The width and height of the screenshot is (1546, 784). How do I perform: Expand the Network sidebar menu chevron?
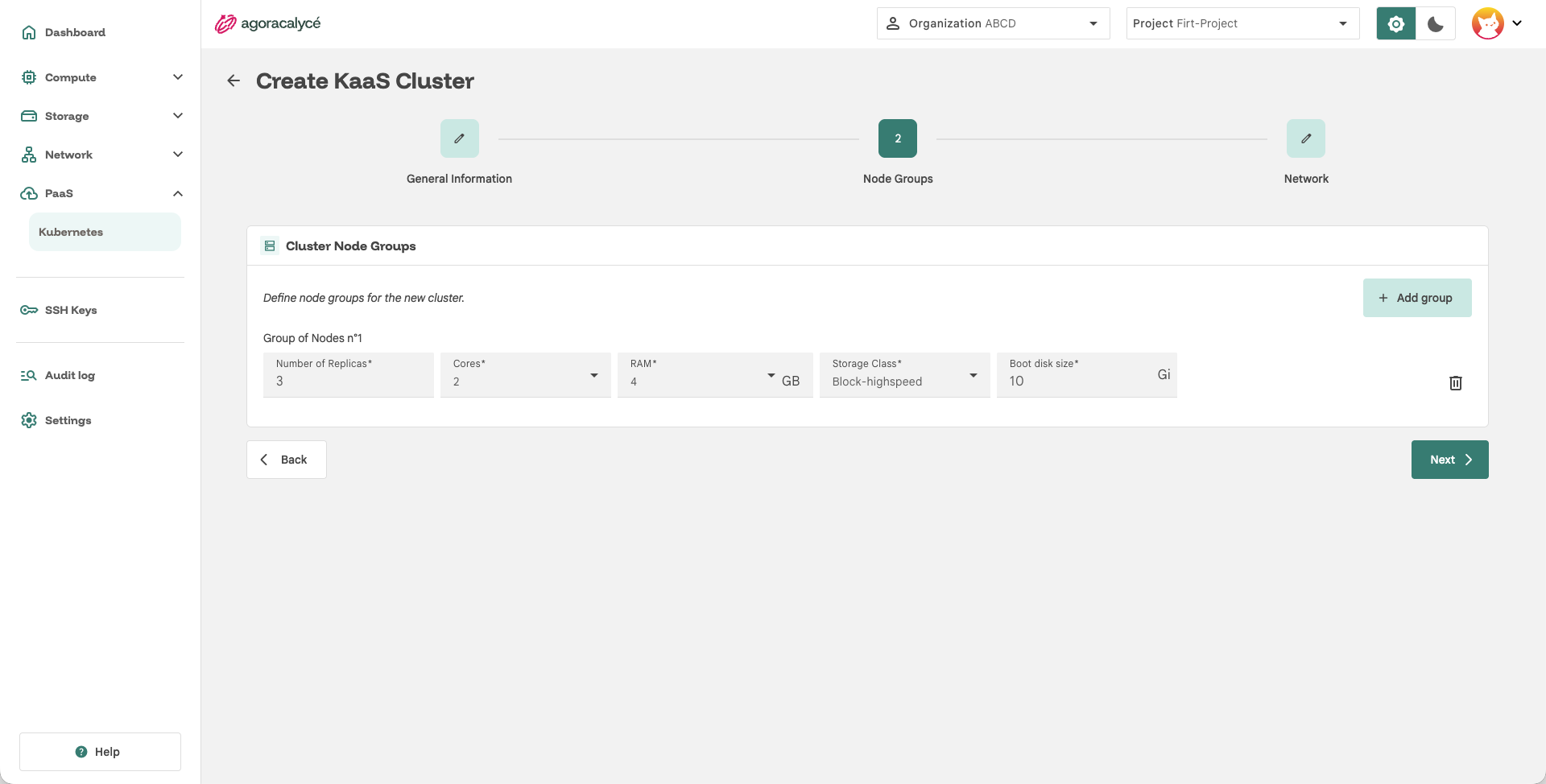tap(178, 155)
